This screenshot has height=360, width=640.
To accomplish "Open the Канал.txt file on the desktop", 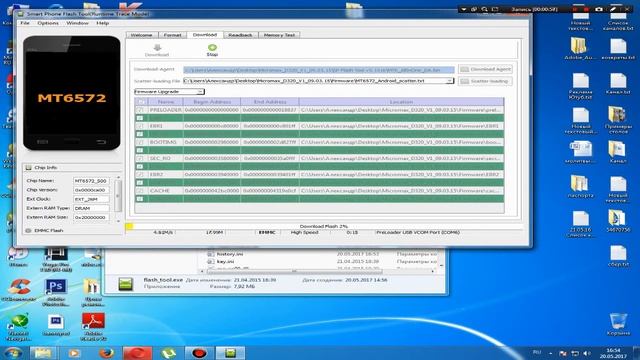I will (x=618, y=84).
